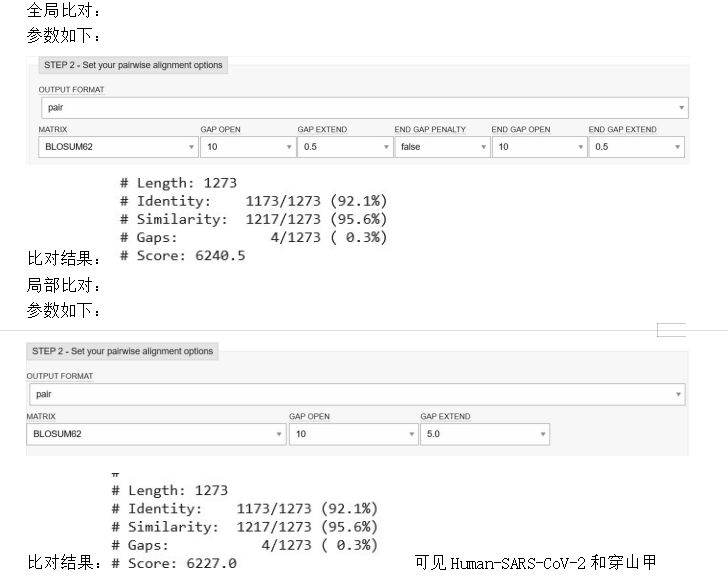Click the lower STEP 2 pairwise alignment options header
The image size is (728, 576).
click(123, 351)
